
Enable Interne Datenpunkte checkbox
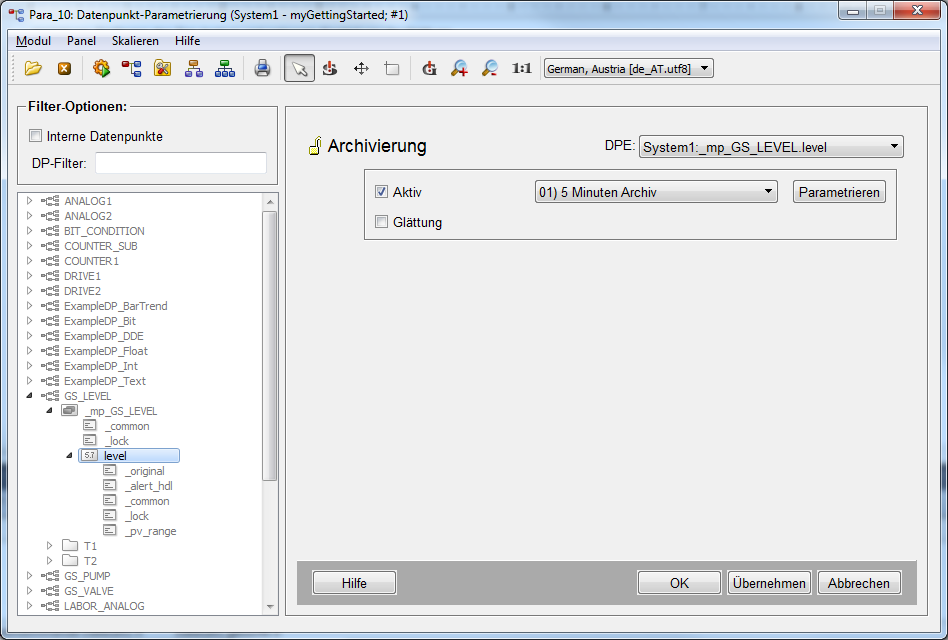pyautogui.click(x=36, y=136)
